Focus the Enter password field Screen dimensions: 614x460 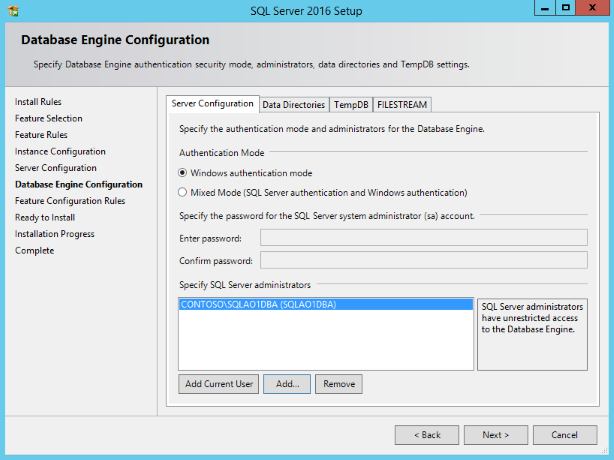(x=424, y=238)
